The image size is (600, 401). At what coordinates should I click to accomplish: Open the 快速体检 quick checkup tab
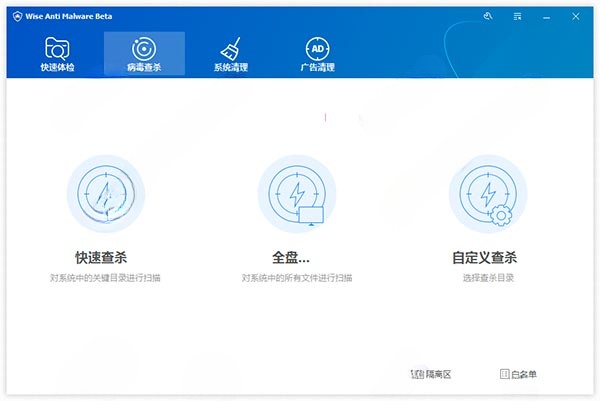pos(57,54)
